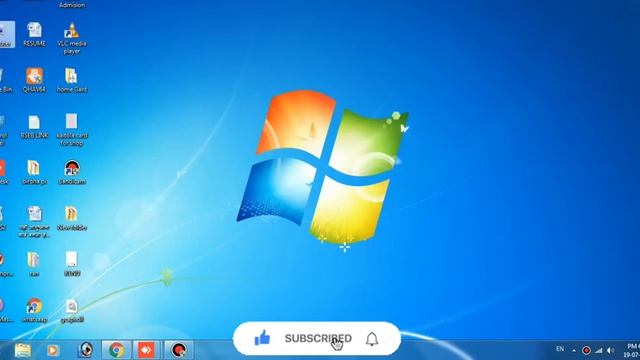The width and height of the screenshot is (640, 360).
Task: Select the RESUME document on desktop
Action: pos(34,34)
